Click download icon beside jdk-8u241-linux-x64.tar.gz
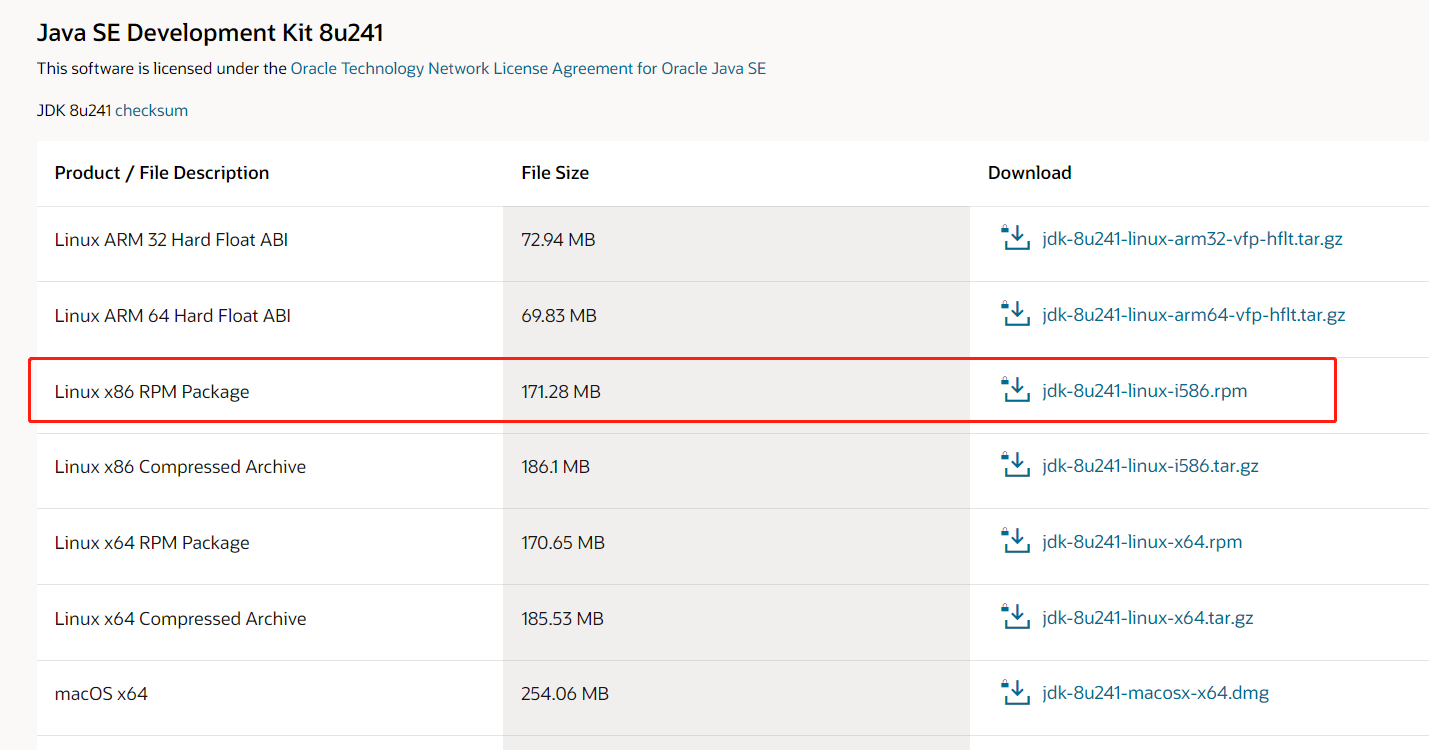The width and height of the screenshot is (1429, 750). coord(1015,617)
